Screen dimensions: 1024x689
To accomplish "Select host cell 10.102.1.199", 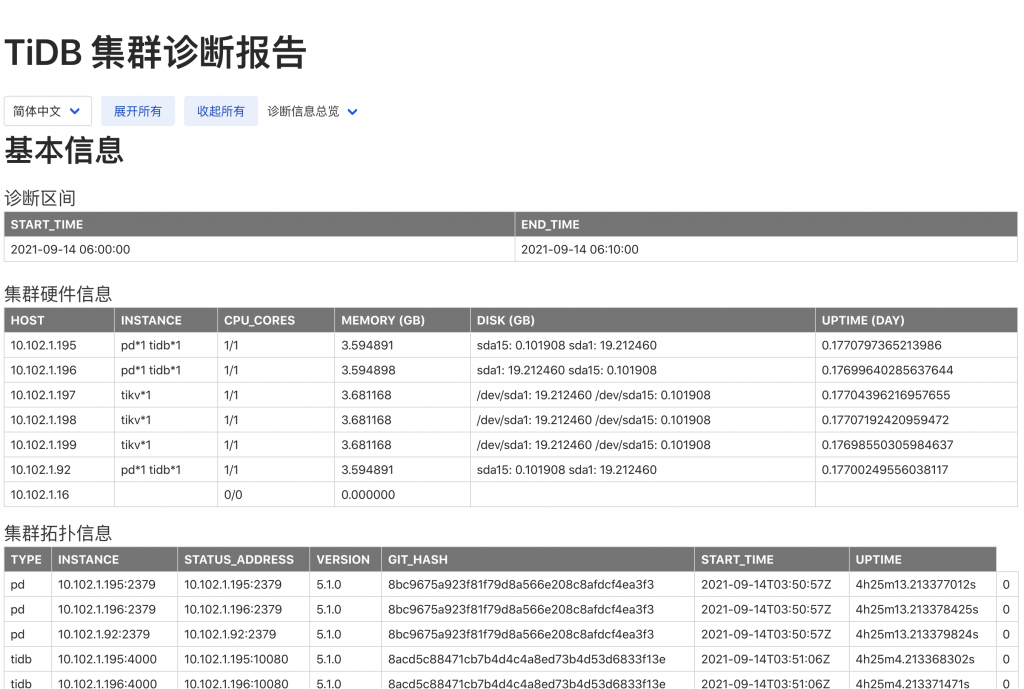I will tap(59, 445).
